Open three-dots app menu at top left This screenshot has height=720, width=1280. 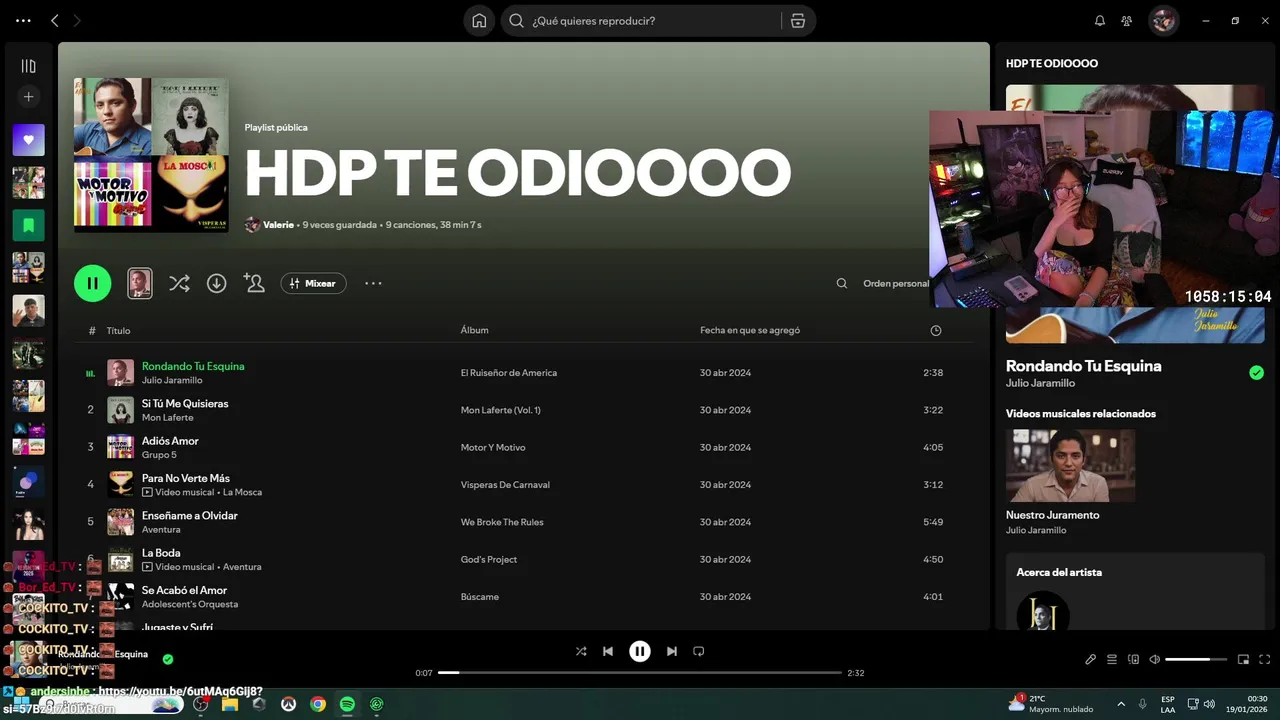23,20
